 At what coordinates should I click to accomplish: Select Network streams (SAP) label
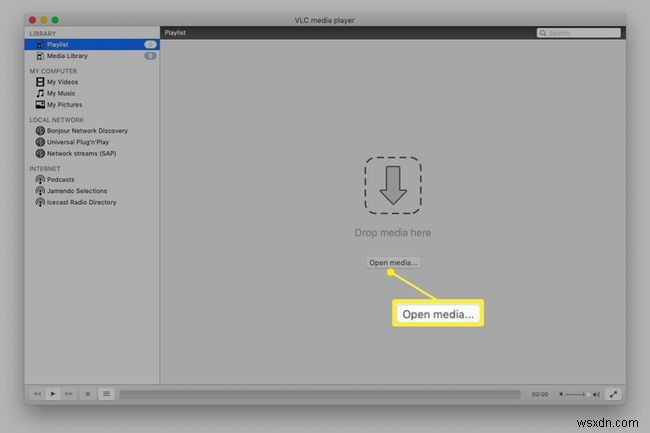pos(81,153)
